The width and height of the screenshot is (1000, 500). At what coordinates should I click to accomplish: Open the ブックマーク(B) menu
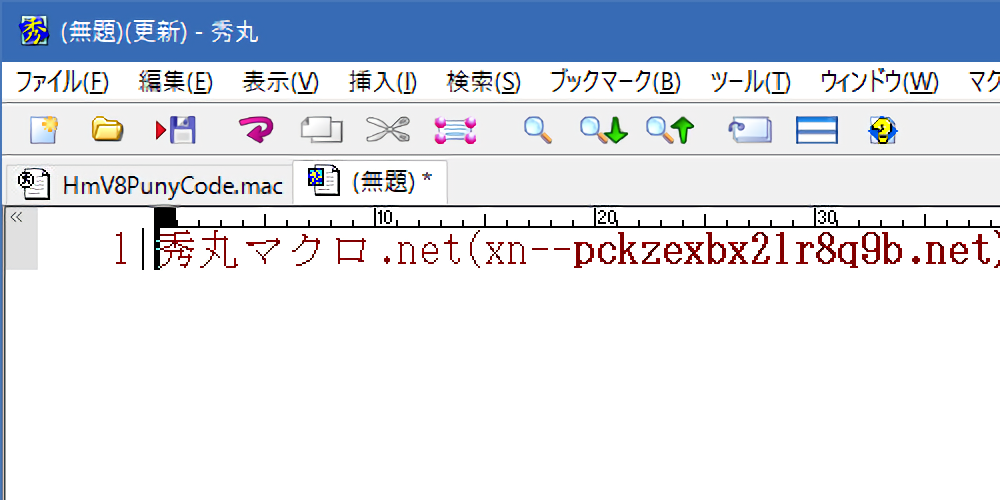pyautogui.click(x=615, y=82)
